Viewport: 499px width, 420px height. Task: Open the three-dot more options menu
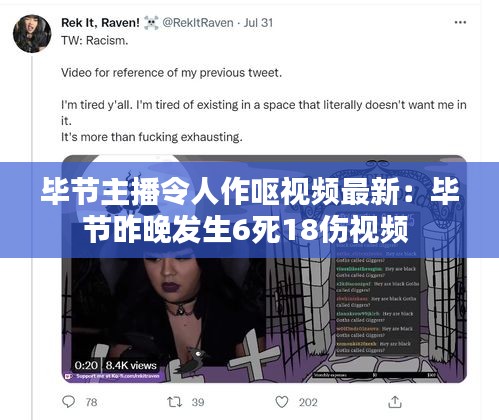point(460,22)
